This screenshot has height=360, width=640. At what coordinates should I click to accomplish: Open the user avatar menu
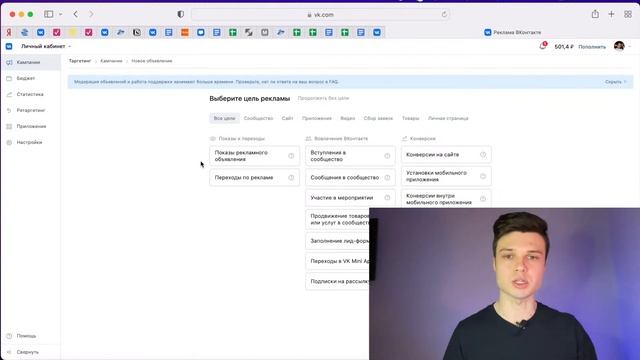tap(619, 46)
